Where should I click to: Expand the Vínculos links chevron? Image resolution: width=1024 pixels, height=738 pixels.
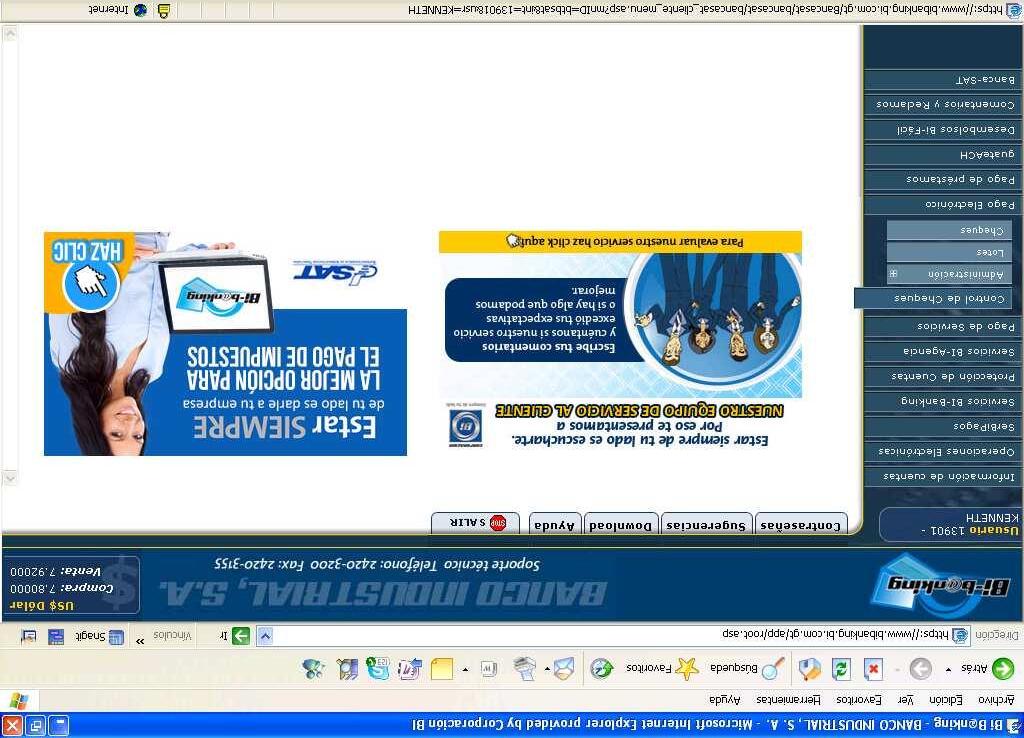click(140, 640)
